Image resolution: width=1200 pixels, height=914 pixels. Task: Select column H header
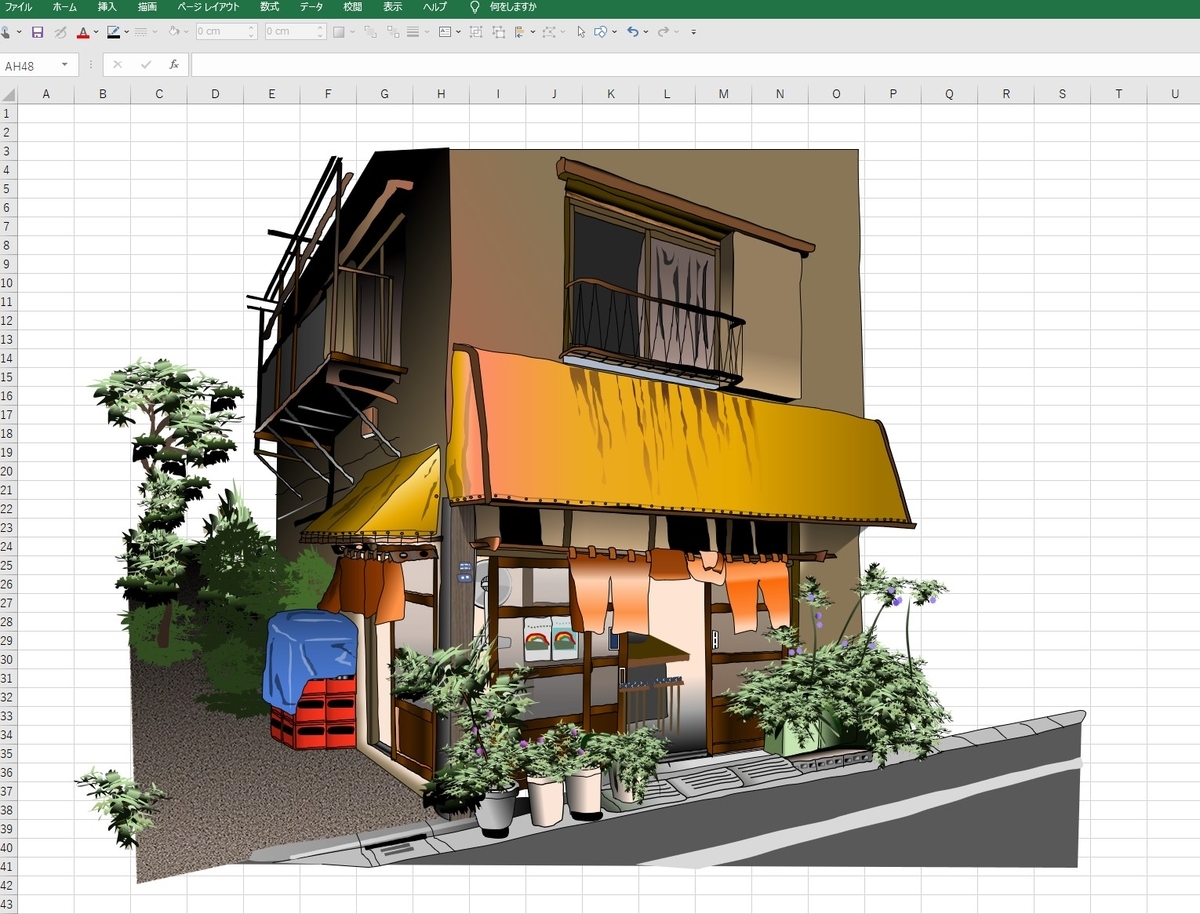click(x=441, y=94)
